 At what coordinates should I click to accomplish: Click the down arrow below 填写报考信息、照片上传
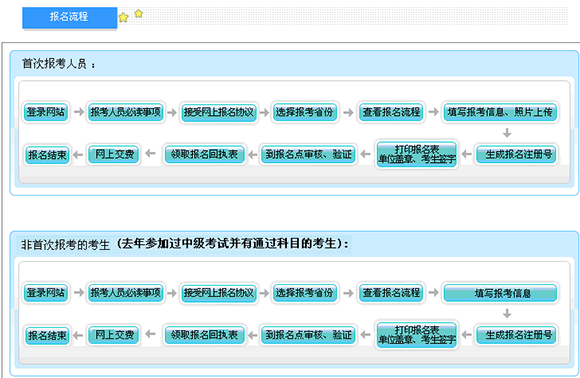tap(507, 133)
